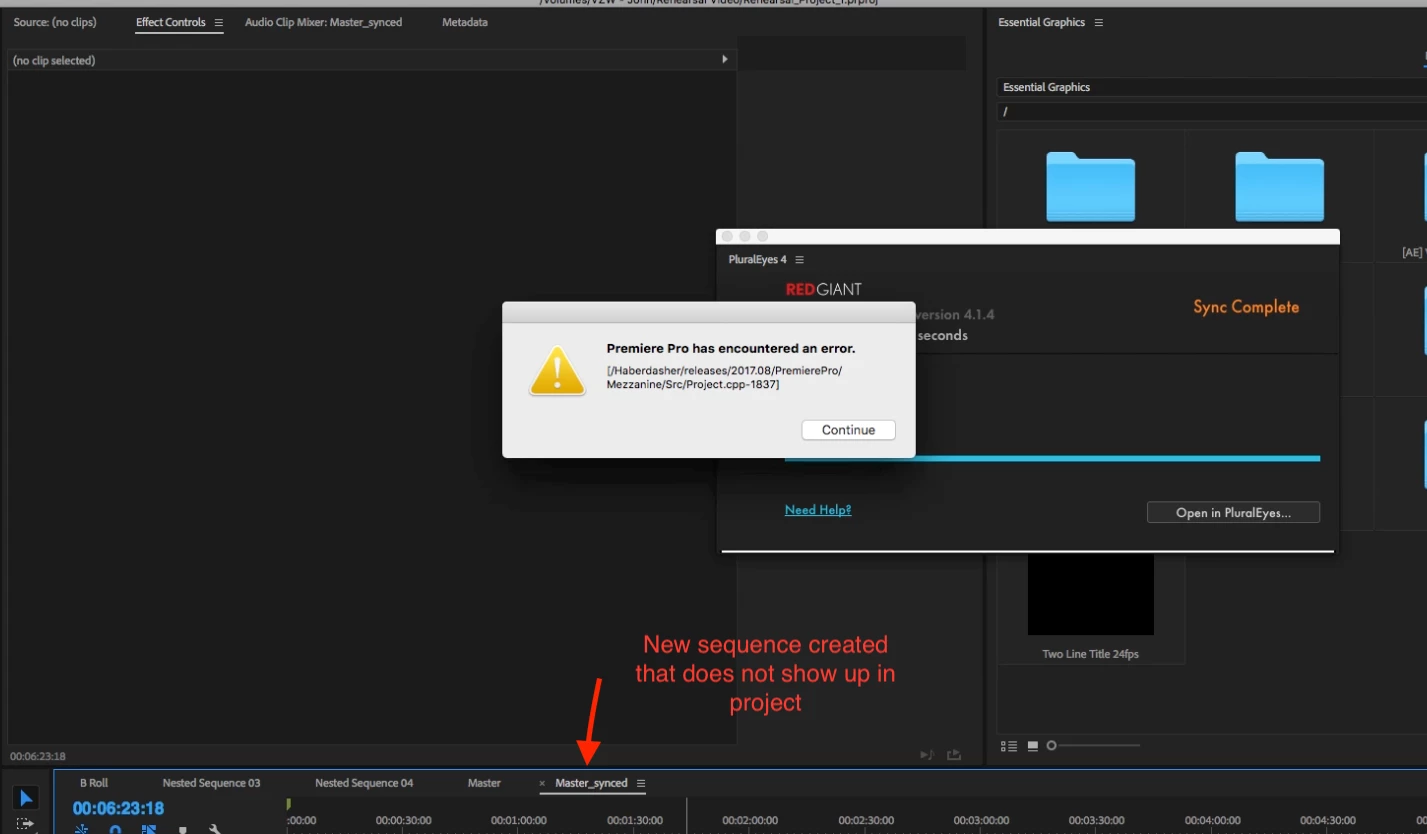Image resolution: width=1427 pixels, height=834 pixels.
Task: Open the Audio Clip Mixer: Master_synced tab
Action: click(x=323, y=22)
